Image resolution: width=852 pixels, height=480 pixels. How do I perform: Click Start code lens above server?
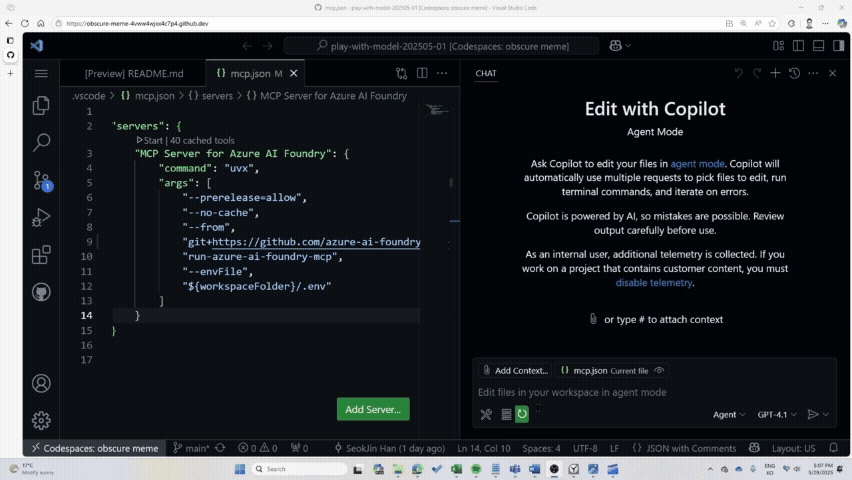(x=149, y=140)
